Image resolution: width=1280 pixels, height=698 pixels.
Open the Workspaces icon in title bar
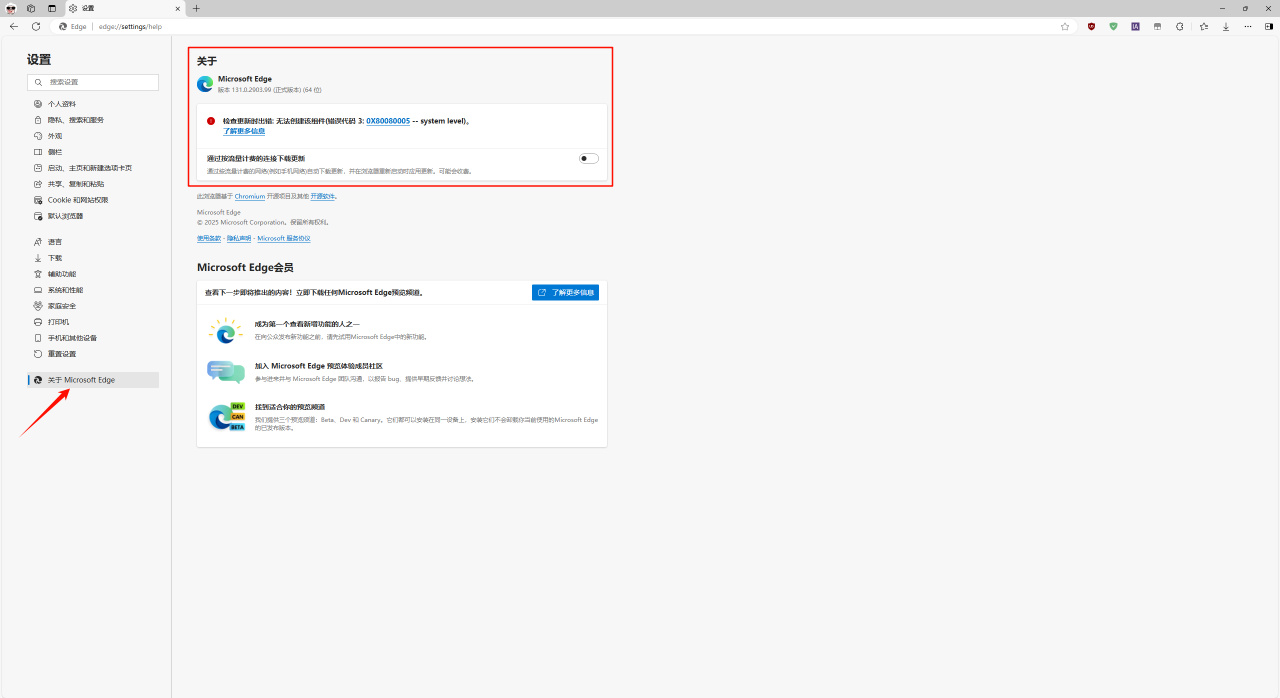coord(31,8)
